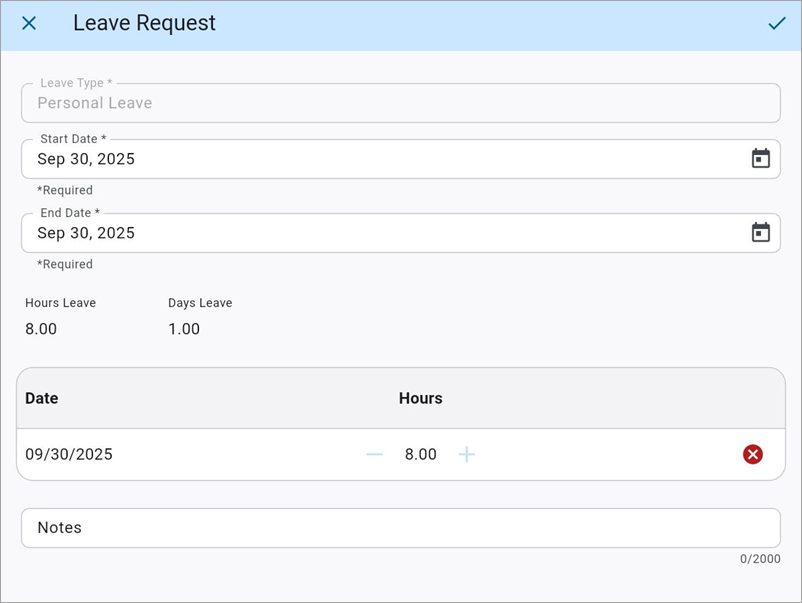802x603 pixels.
Task: Open the End Date calendar picker
Action: click(760, 232)
